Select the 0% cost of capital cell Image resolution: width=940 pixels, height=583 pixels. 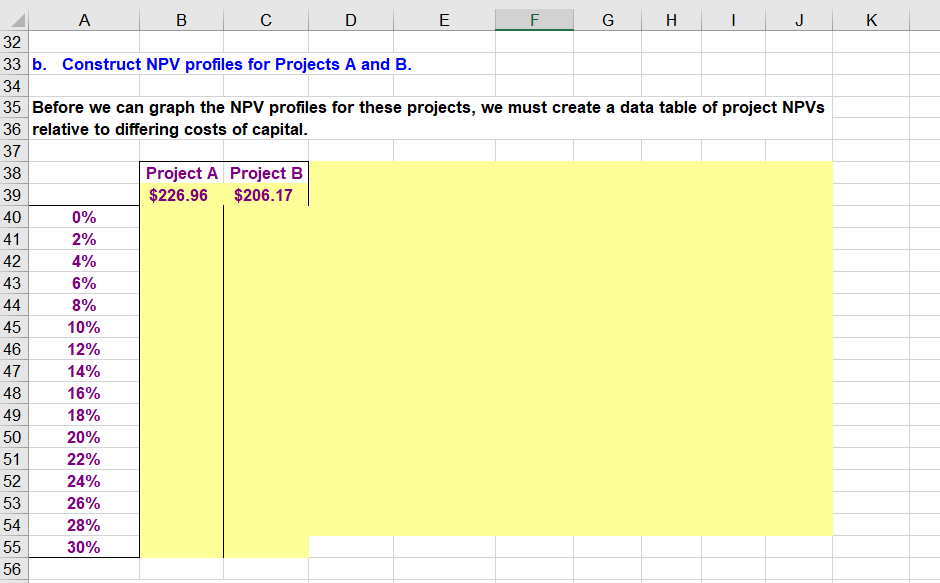84,217
